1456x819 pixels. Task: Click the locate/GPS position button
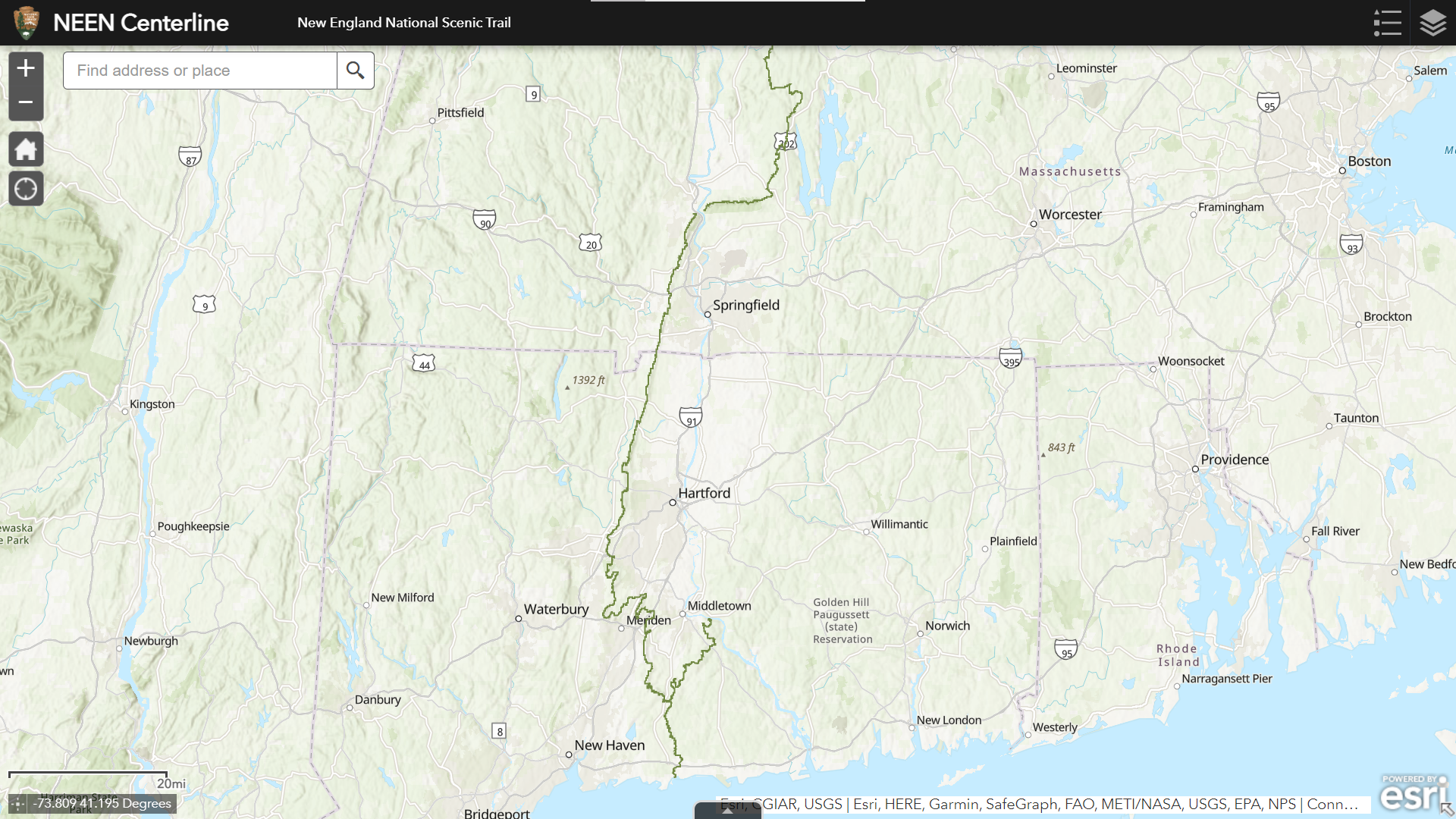coord(24,188)
